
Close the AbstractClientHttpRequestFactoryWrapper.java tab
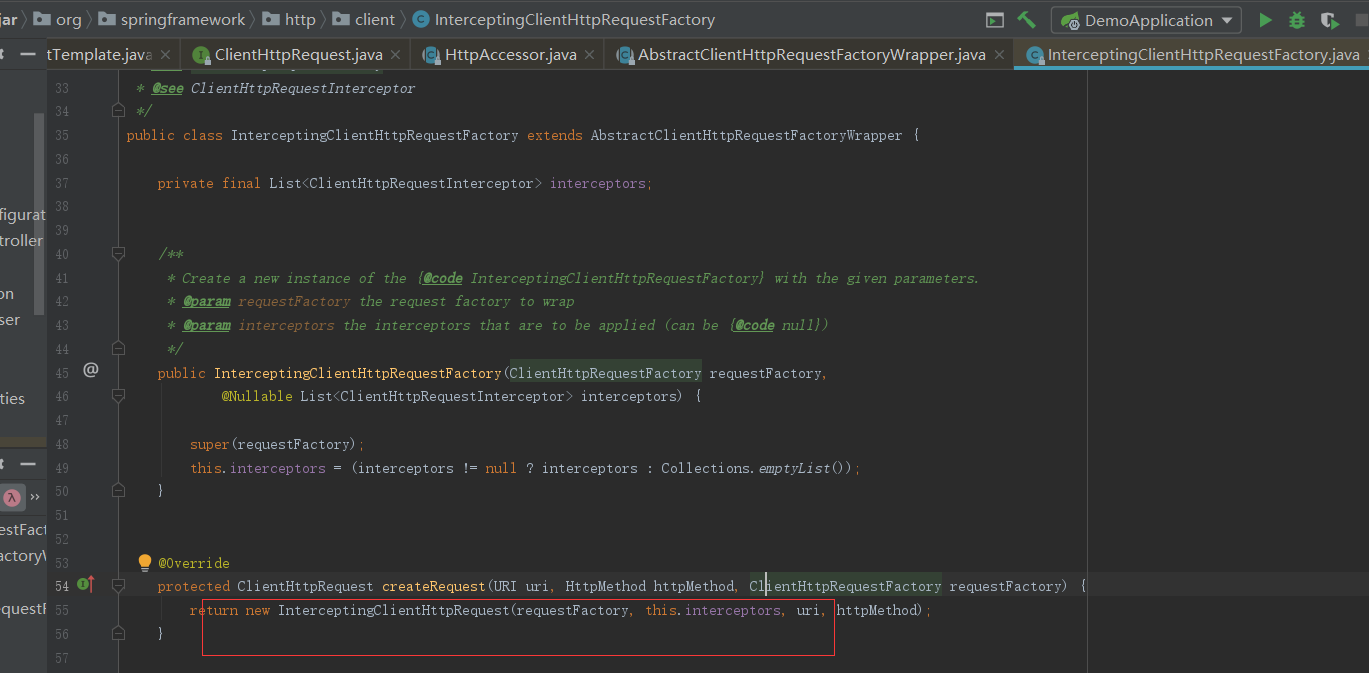point(999,55)
